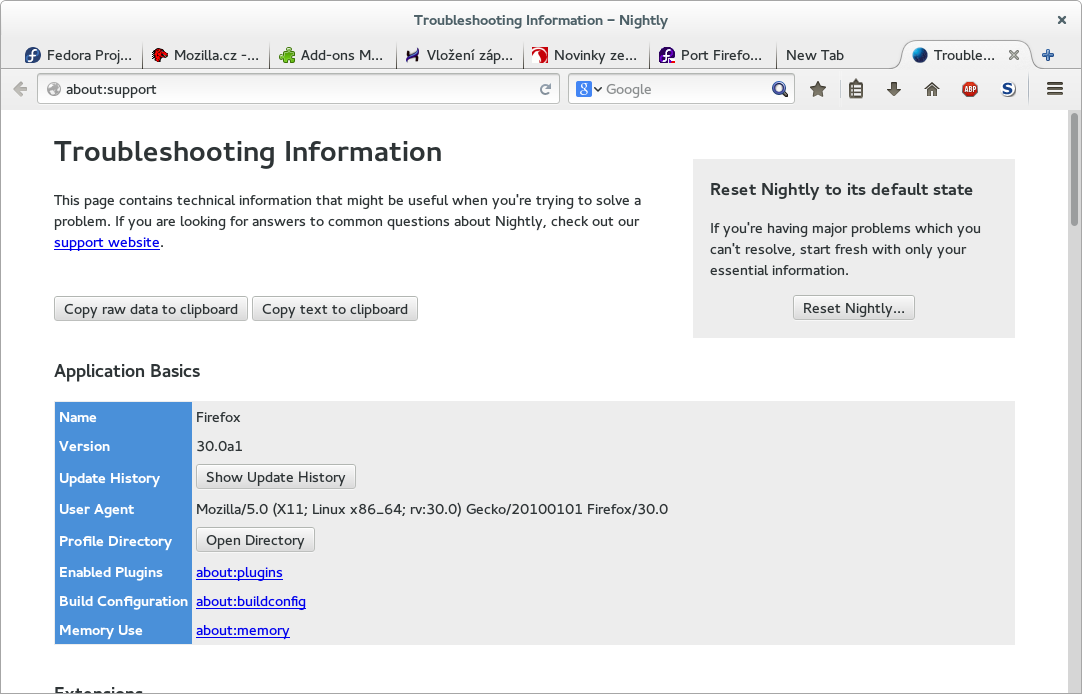Click Copy text to clipboard
This screenshot has width=1082, height=694.
tap(335, 309)
